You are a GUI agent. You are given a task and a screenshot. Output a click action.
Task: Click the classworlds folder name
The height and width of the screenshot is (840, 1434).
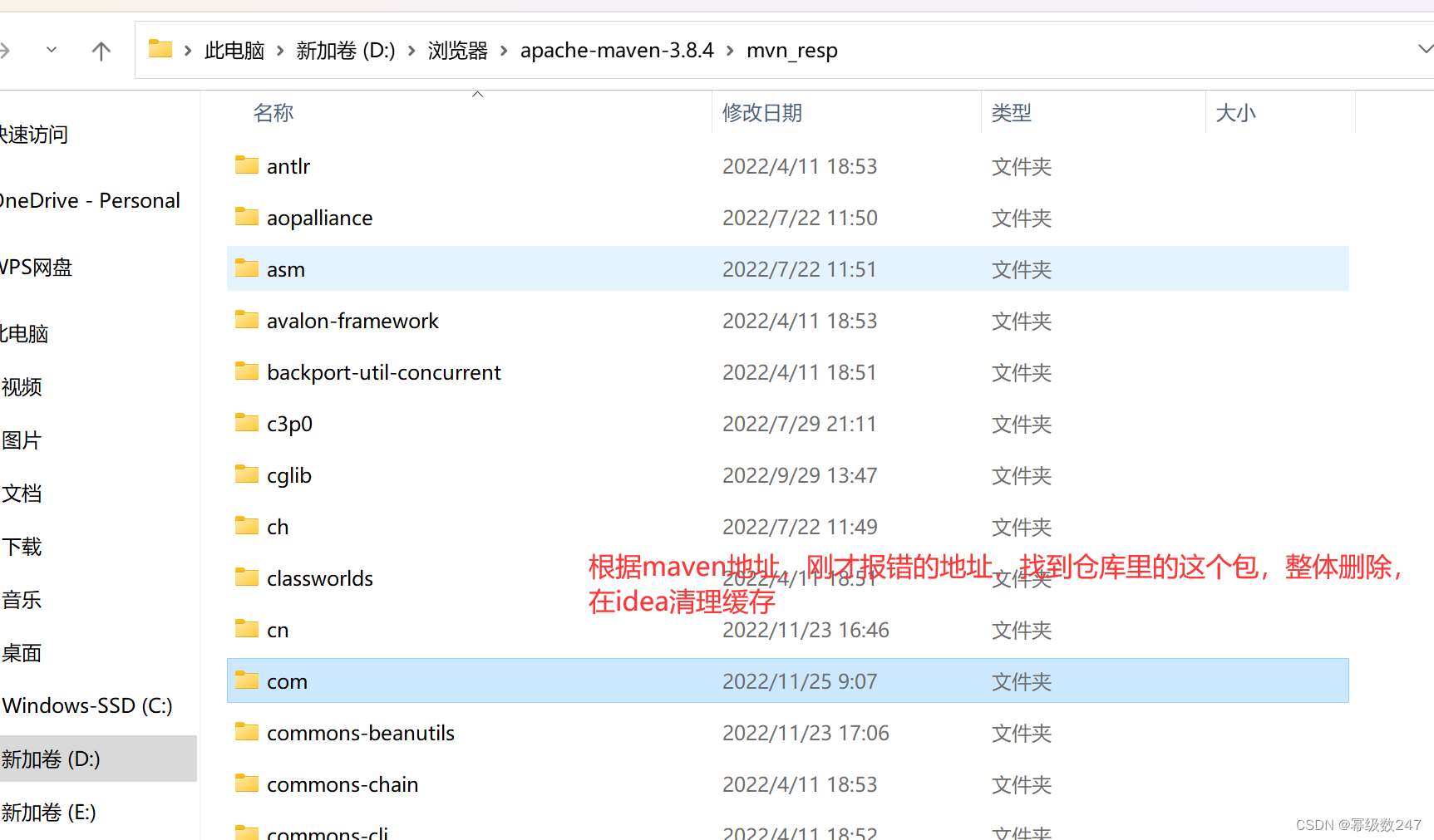(320, 578)
